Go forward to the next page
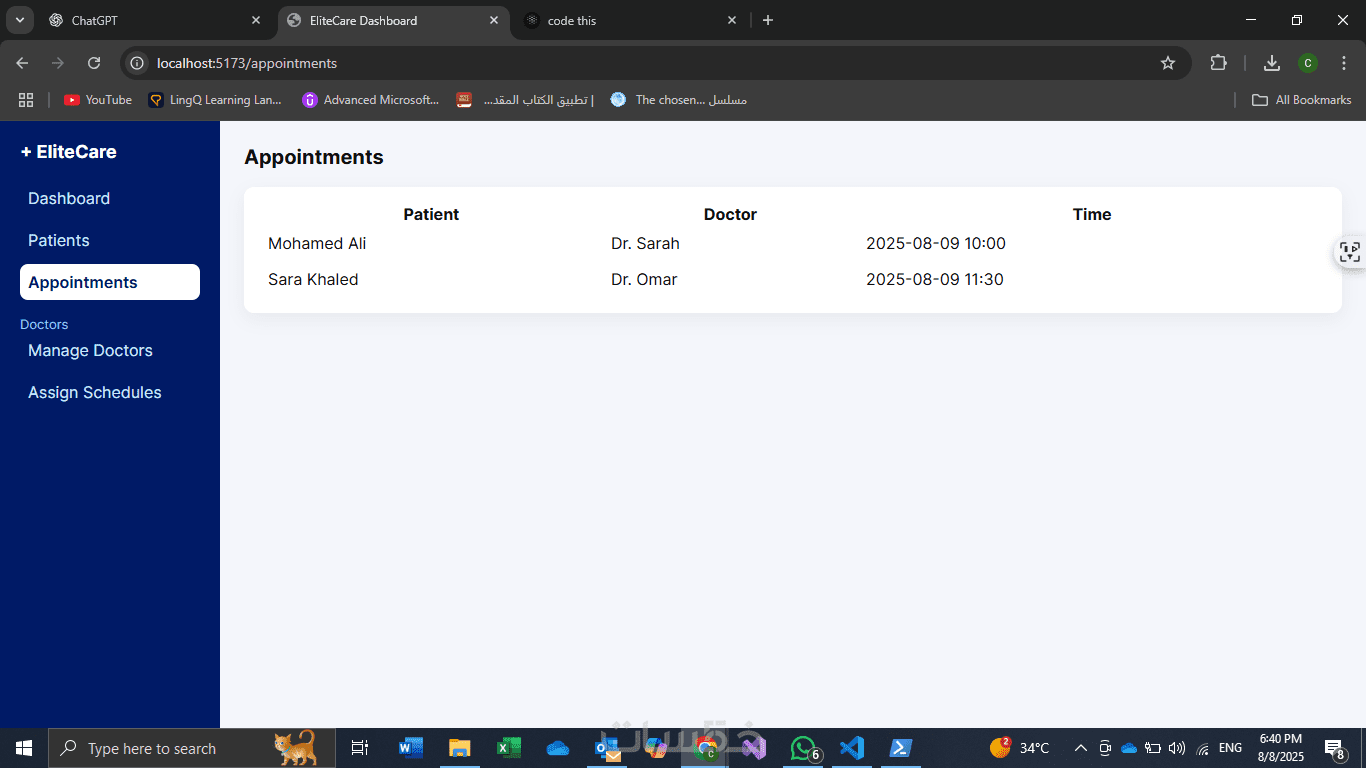Viewport: 1366px width, 768px height. coord(58,63)
